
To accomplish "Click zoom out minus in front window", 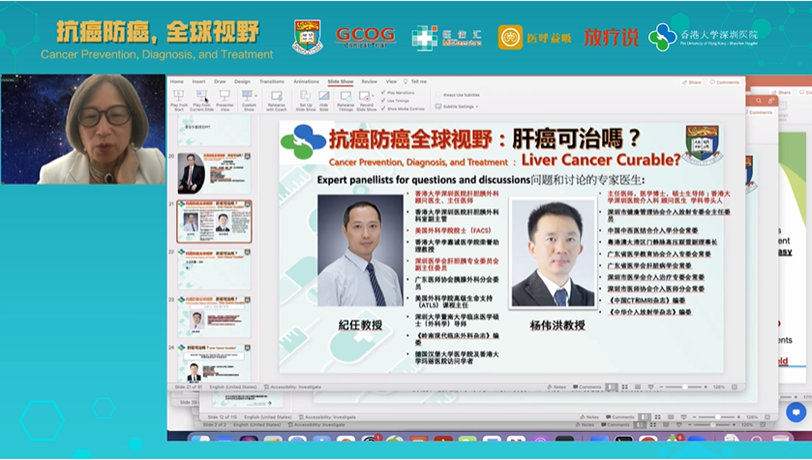I will coord(661,387).
